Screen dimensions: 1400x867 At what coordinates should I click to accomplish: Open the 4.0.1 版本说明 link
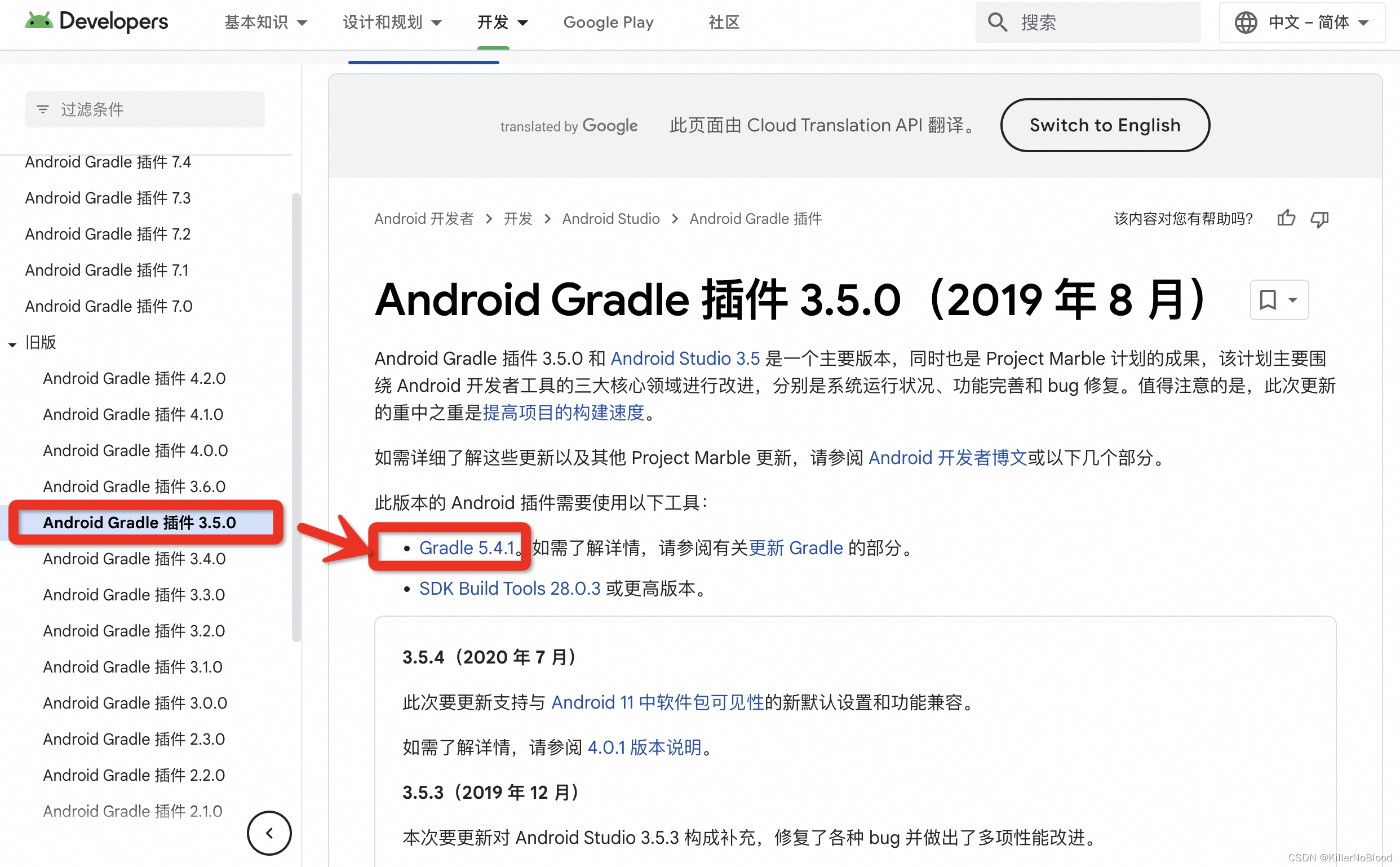pyautogui.click(x=644, y=747)
